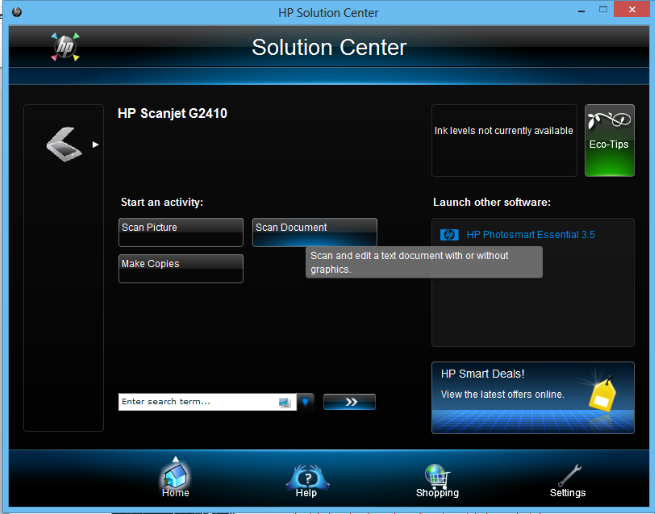Maximize the HP Solution Center window
This screenshot has width=655, height=514.
[x=603, y=9]
